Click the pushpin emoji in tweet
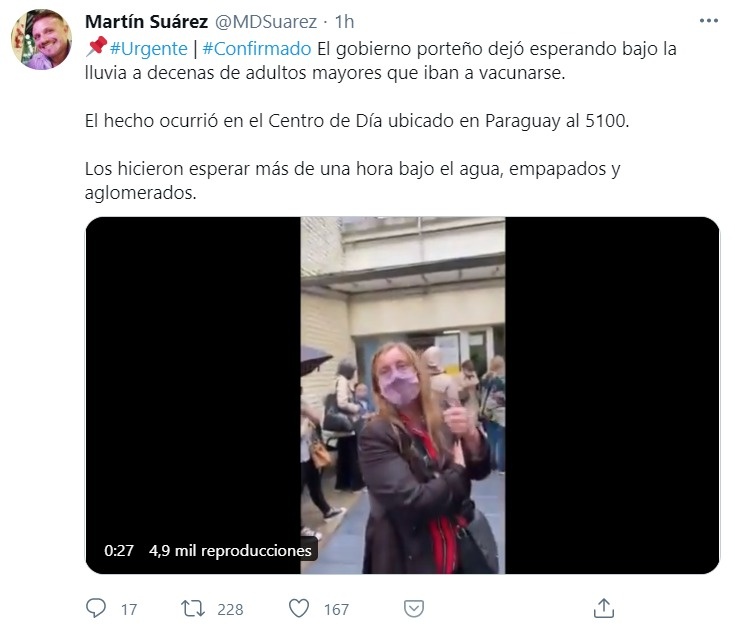This screenshot has height=635, width=735. point(97,47)
